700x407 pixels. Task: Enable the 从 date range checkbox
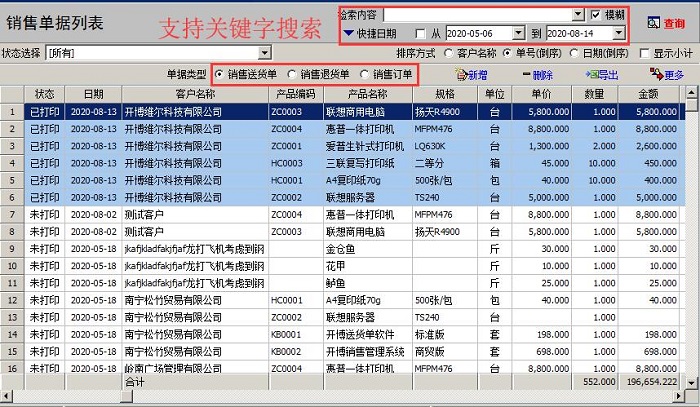click(420, 34)
